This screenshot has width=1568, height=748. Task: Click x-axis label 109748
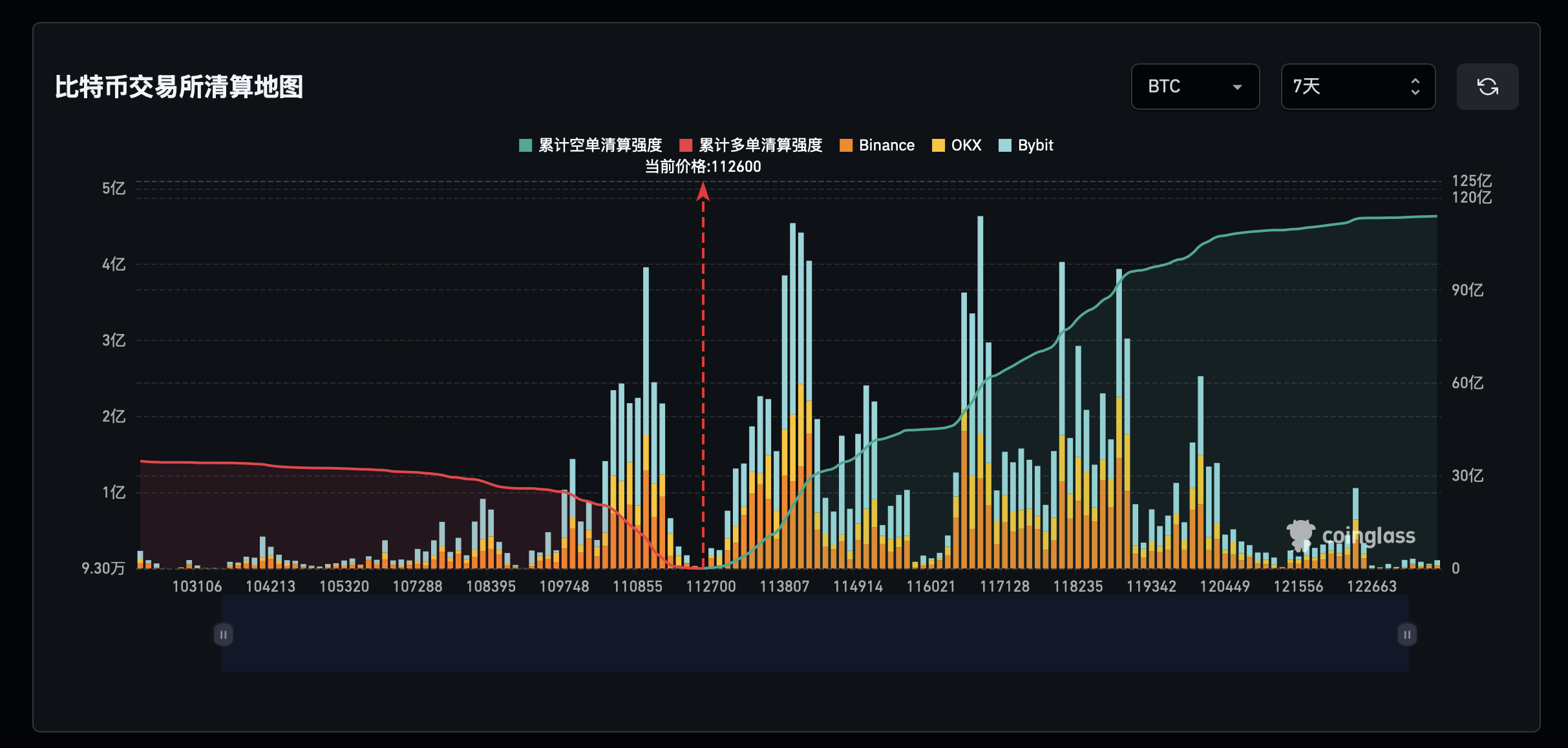[564, 587]
